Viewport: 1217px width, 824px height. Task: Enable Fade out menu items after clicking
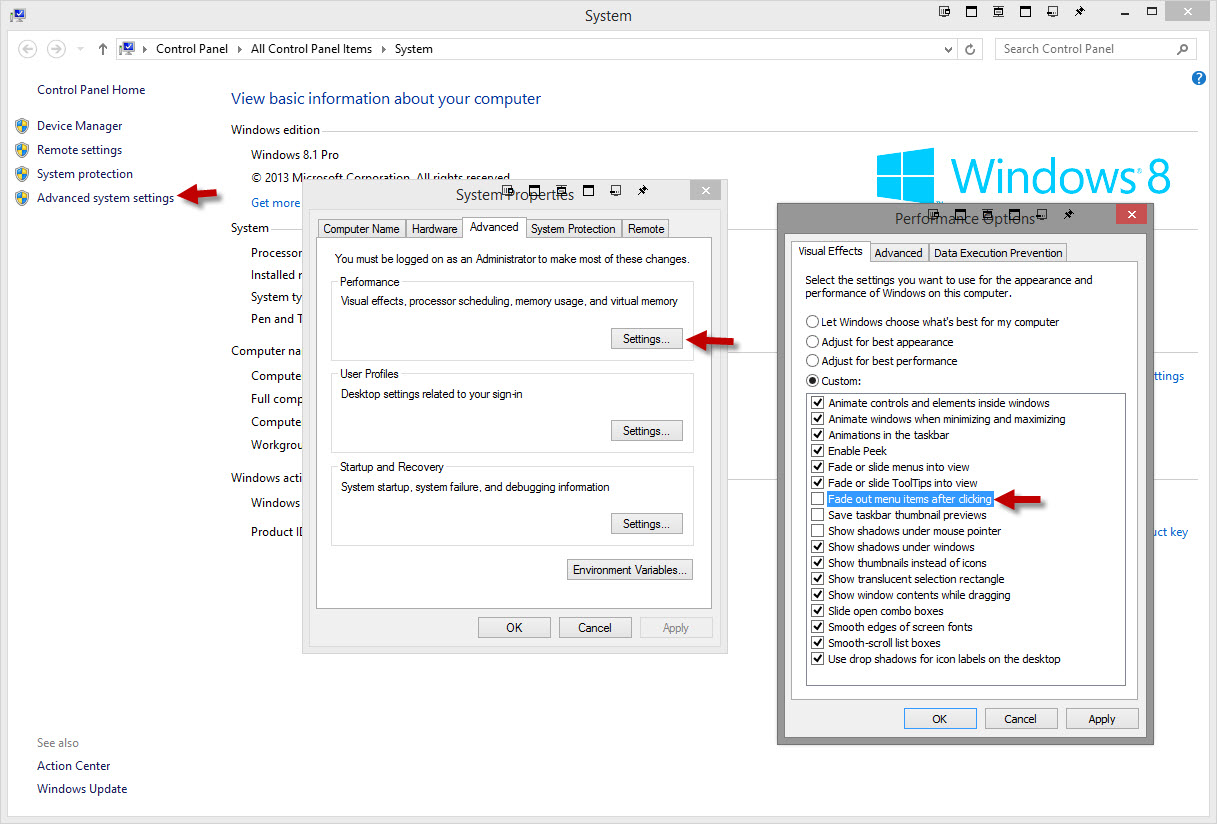(818, 499)
